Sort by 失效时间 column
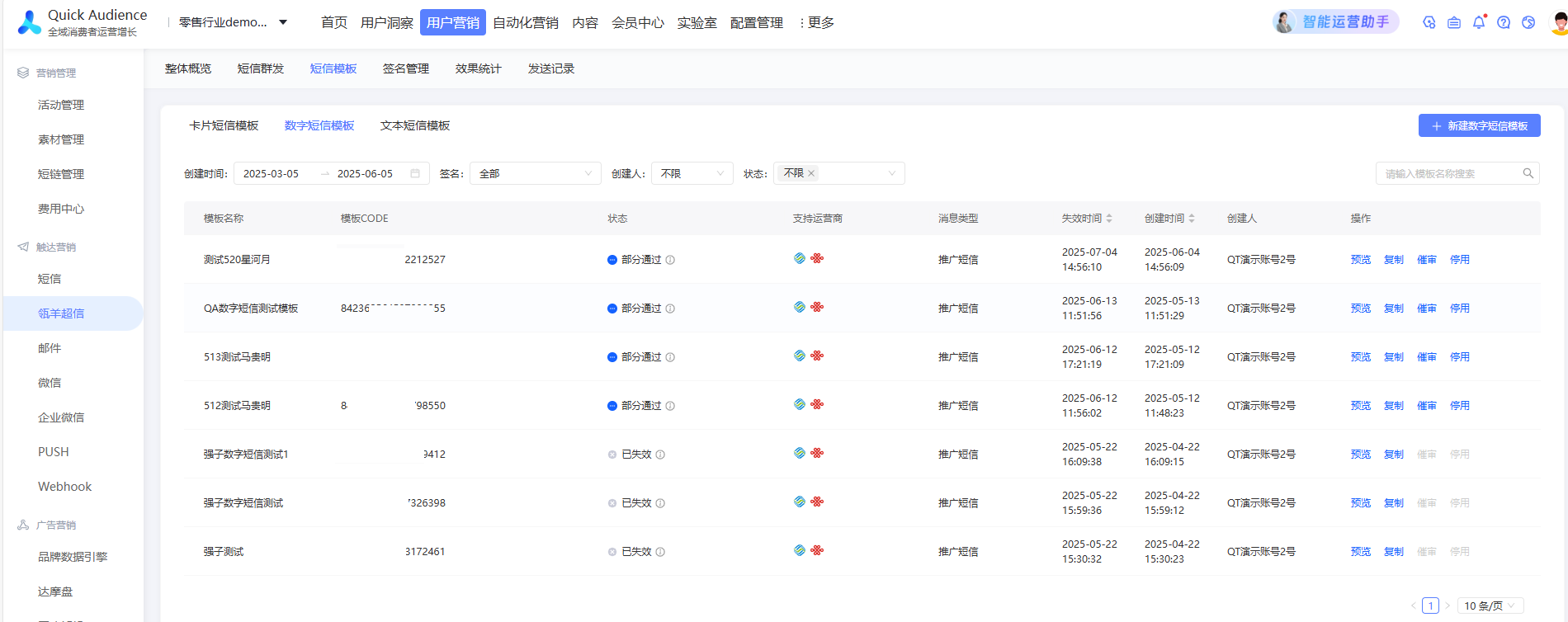 1109,219
